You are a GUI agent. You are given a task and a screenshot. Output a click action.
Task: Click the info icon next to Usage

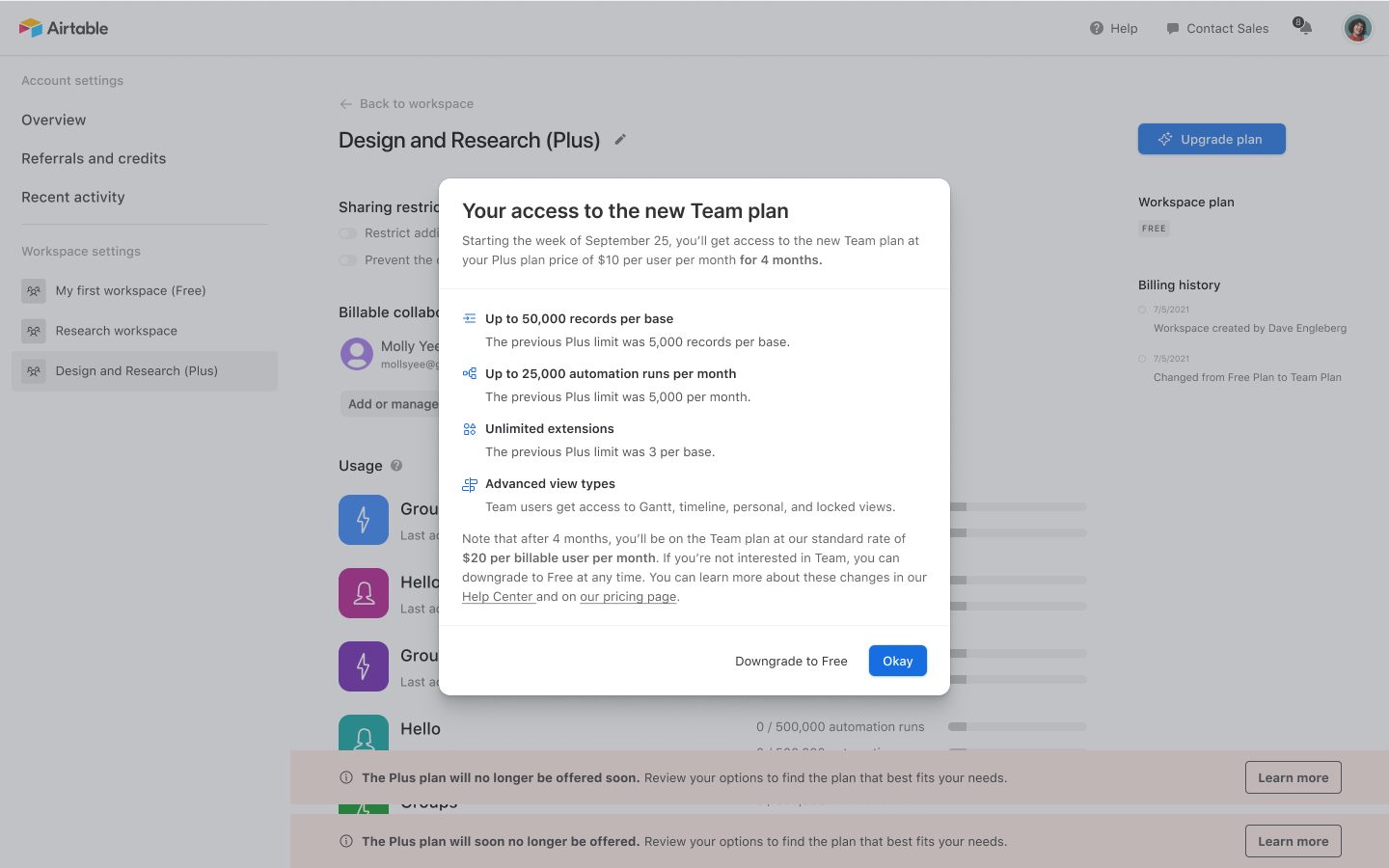[395, 466]
